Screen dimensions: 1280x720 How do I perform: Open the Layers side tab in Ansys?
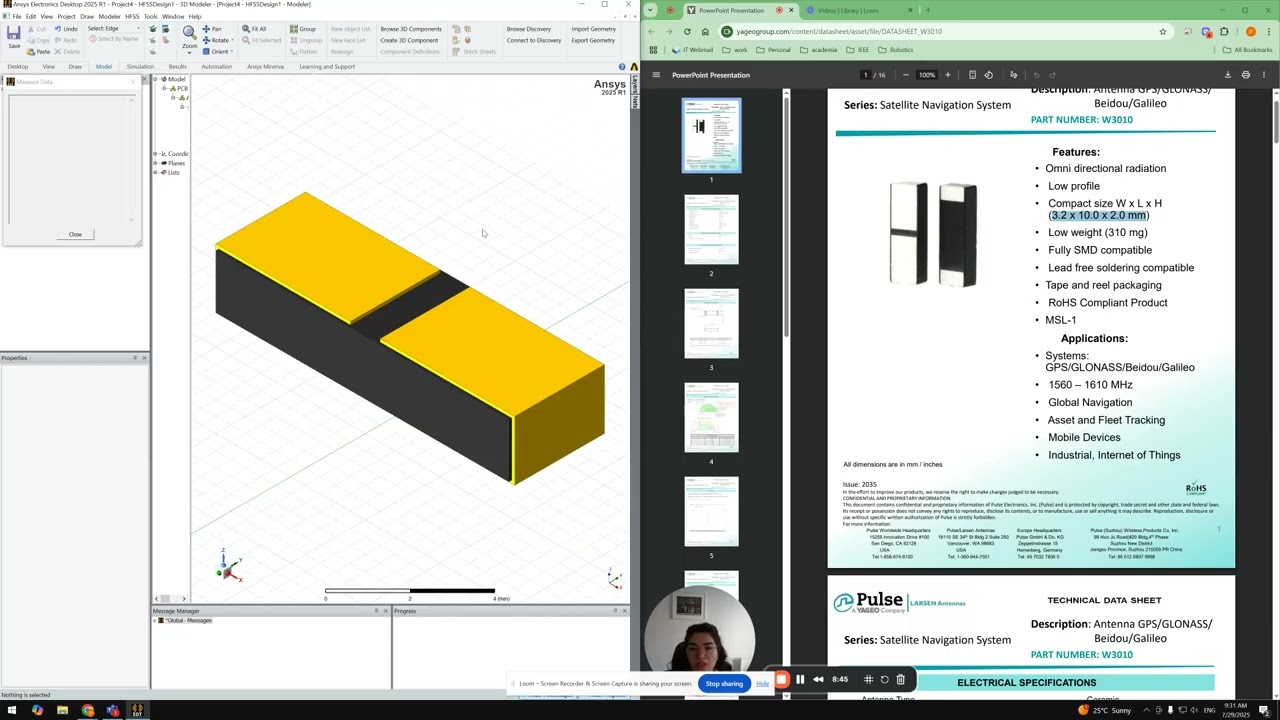click(x=634, y=82)
